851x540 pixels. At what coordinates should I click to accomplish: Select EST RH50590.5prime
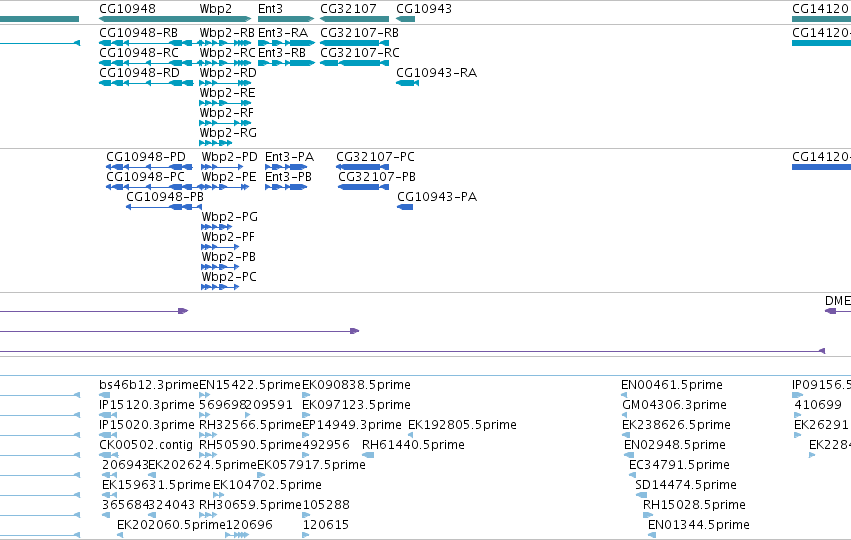click(208, 455)
